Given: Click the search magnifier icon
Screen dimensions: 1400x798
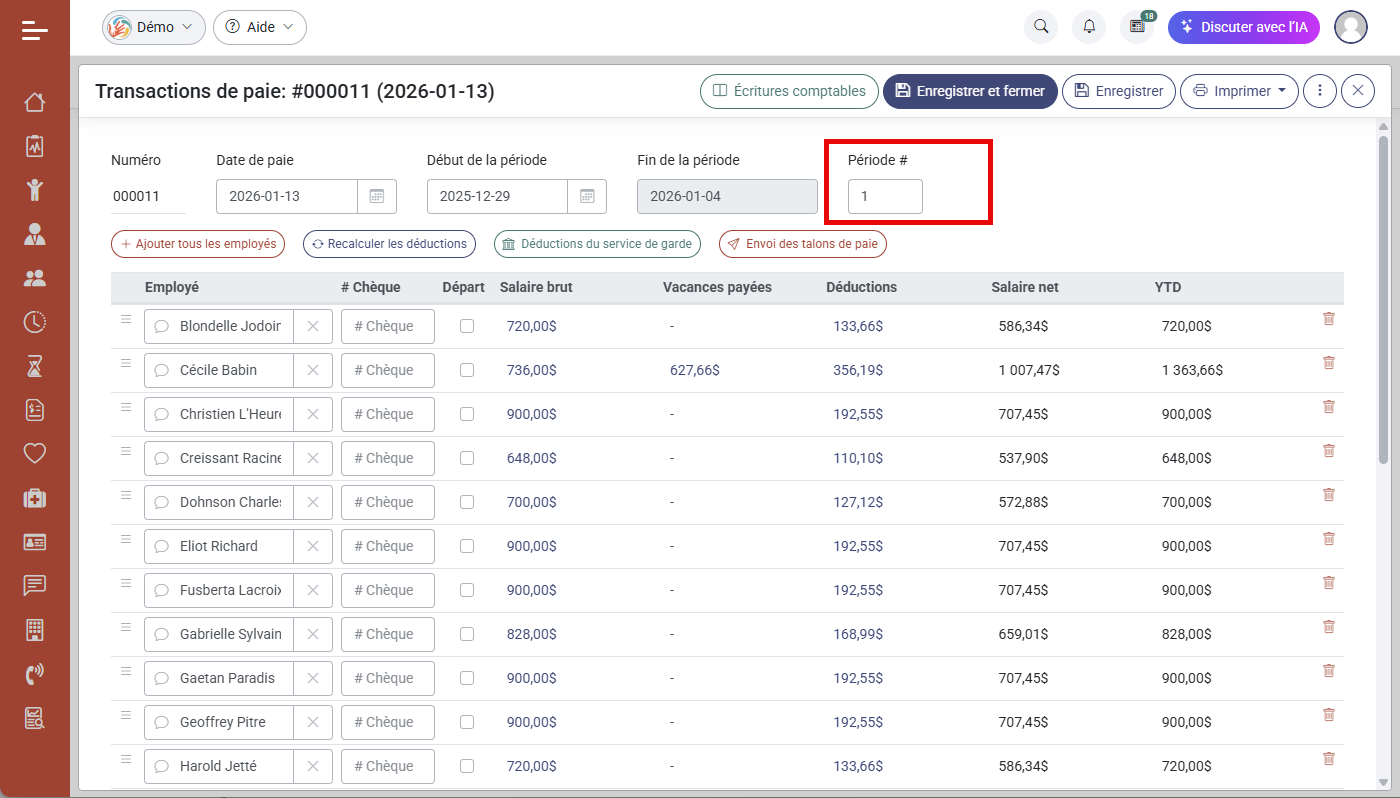Looking at the screenshot, I should 1041,27.
